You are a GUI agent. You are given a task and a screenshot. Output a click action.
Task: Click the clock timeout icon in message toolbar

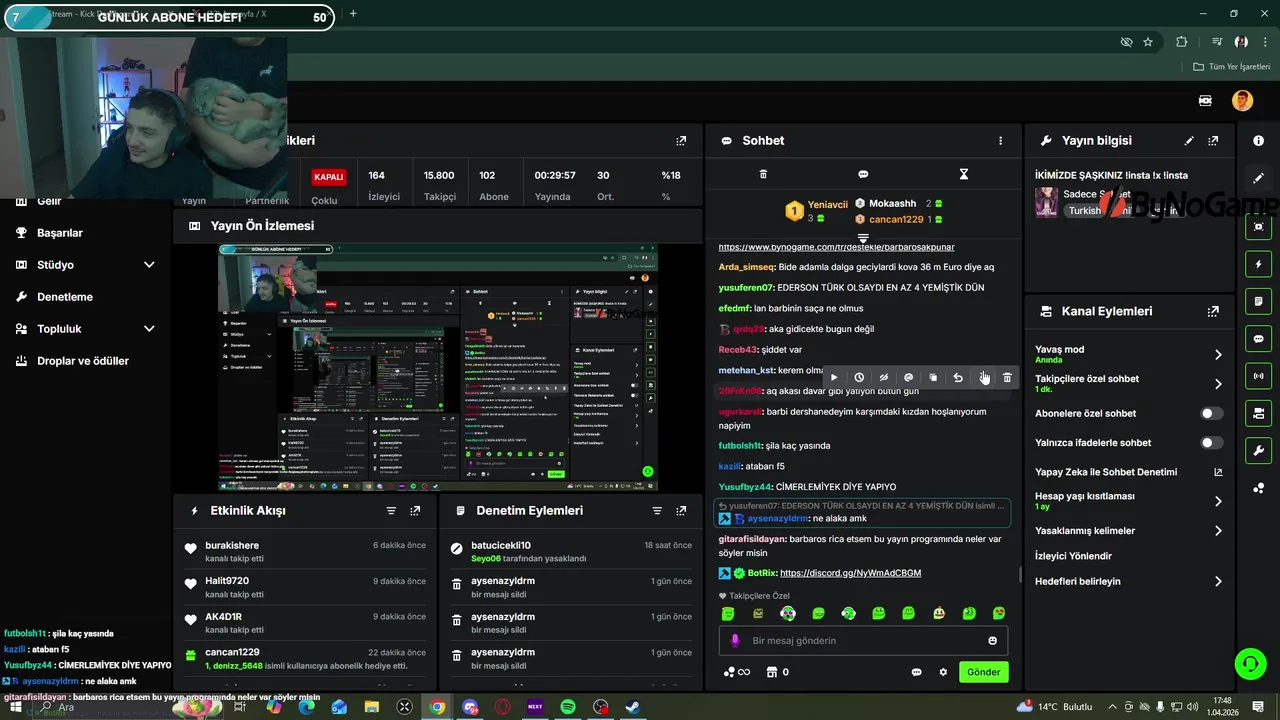(859, 377)
